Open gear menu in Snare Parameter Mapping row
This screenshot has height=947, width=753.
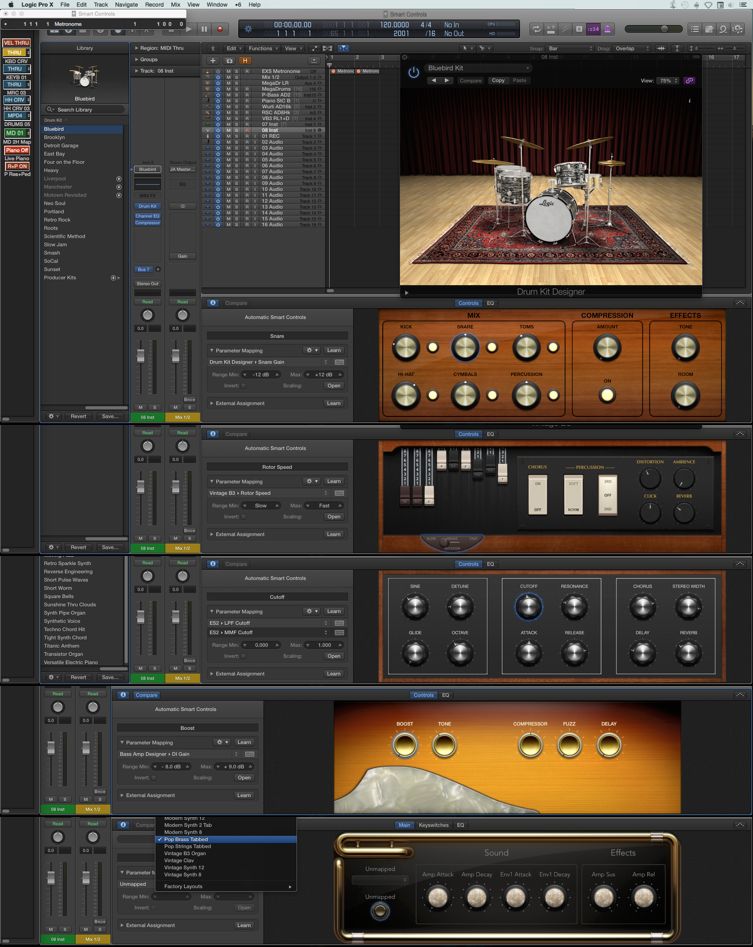point(312,350)
